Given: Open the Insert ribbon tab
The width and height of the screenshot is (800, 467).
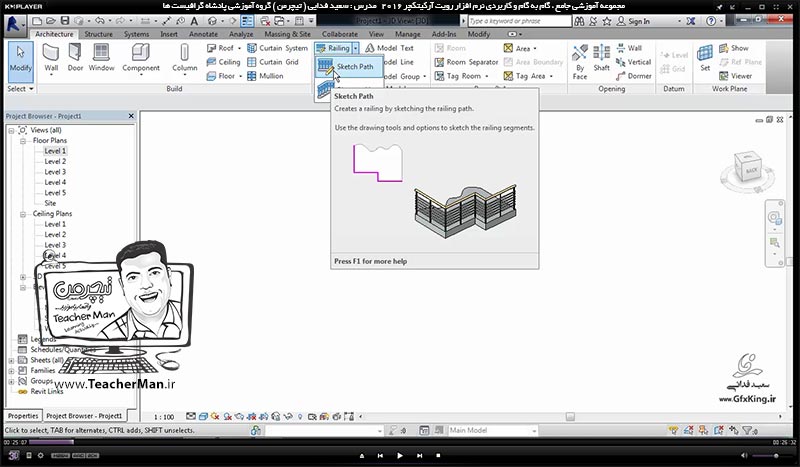Looking at the screenshot, I should pyautogui.click(x=169, y=34).
